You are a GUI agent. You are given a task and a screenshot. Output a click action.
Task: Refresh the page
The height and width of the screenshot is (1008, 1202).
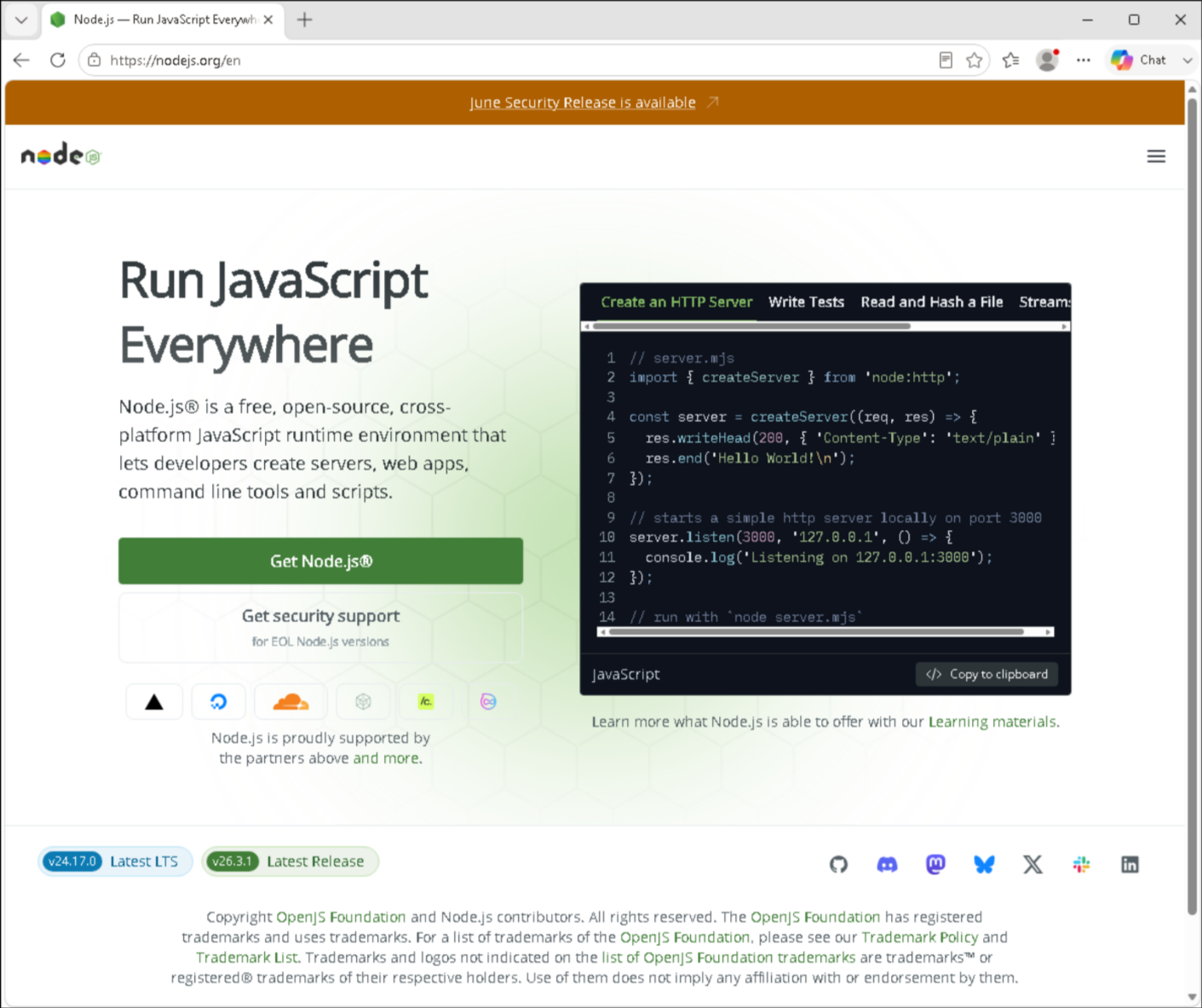[x=58, y=60]
